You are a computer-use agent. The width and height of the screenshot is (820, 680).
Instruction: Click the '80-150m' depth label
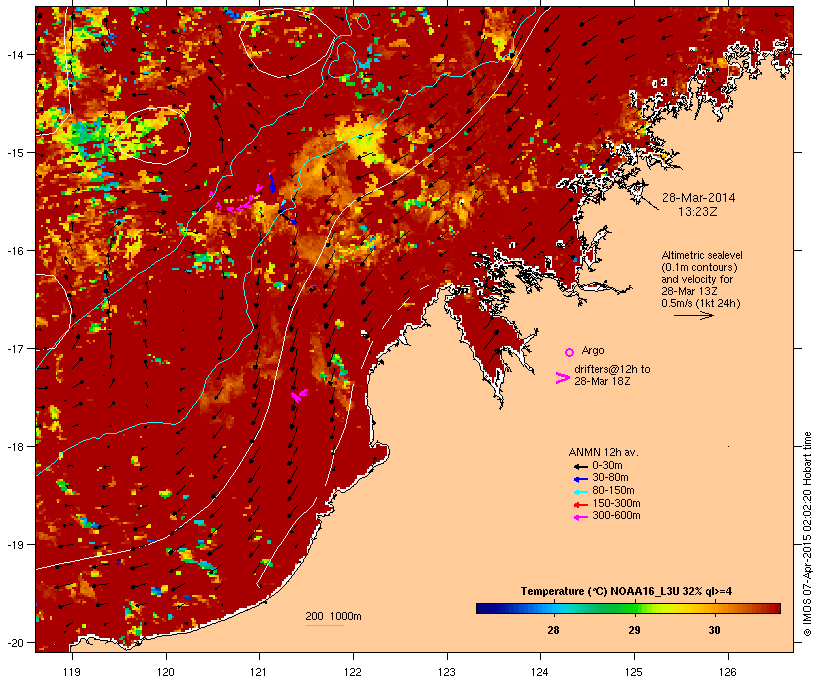point(613,491)
